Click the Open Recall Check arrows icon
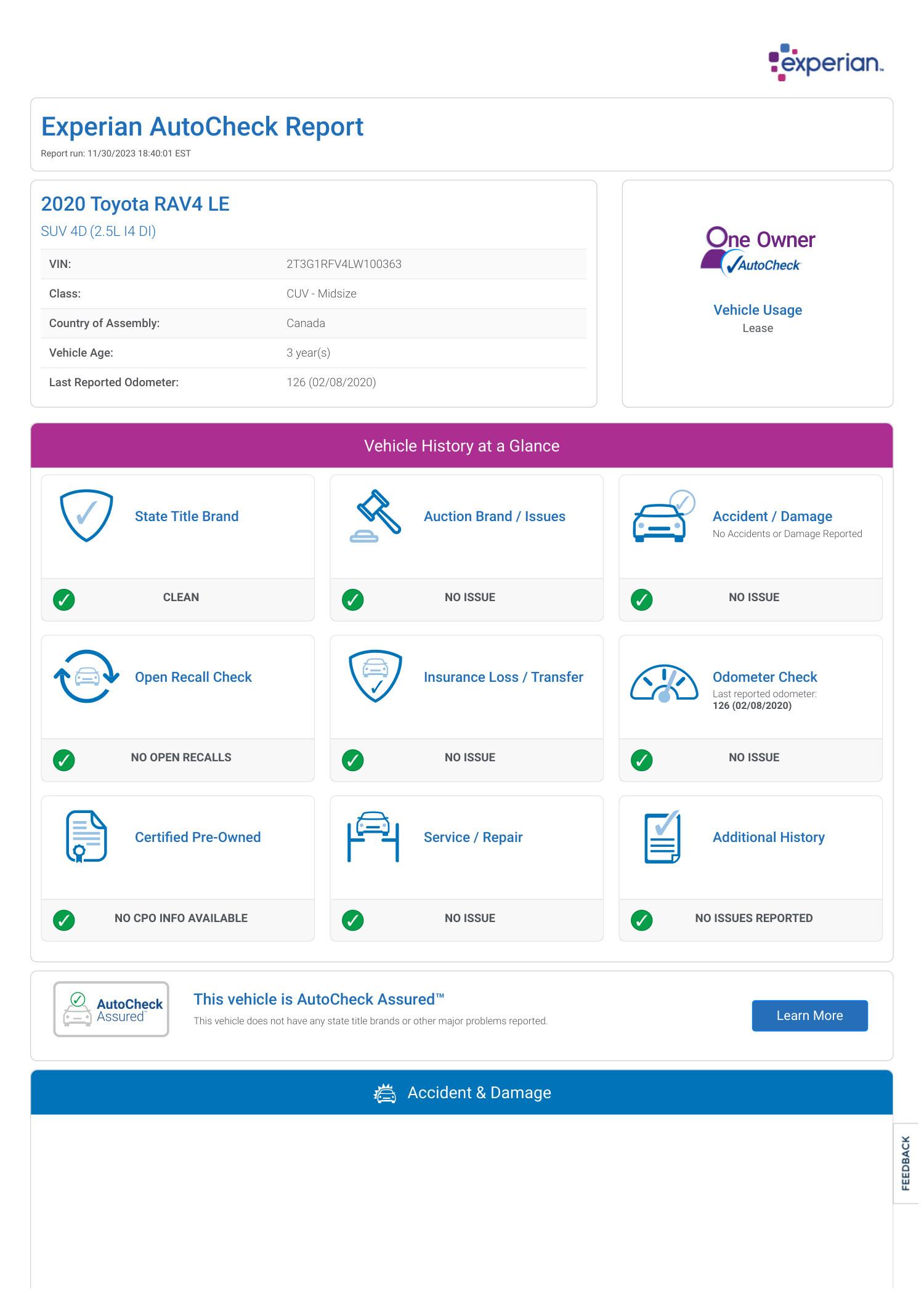This screenshot has width=924, height=1307. (86, 676)
